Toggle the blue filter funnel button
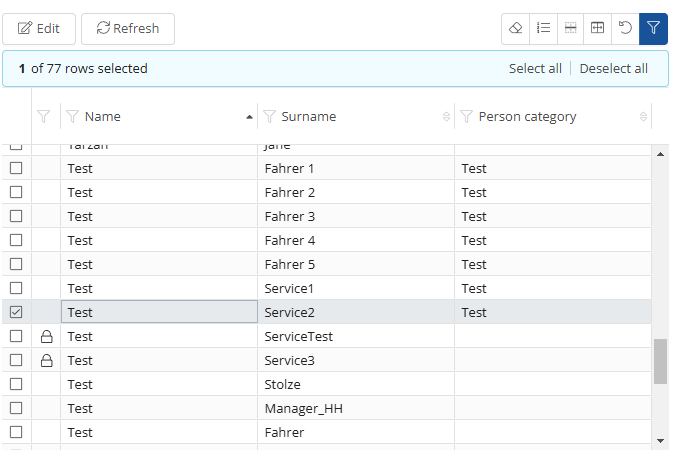This screenshot has width=682, height=457. [x=653, y=28]
